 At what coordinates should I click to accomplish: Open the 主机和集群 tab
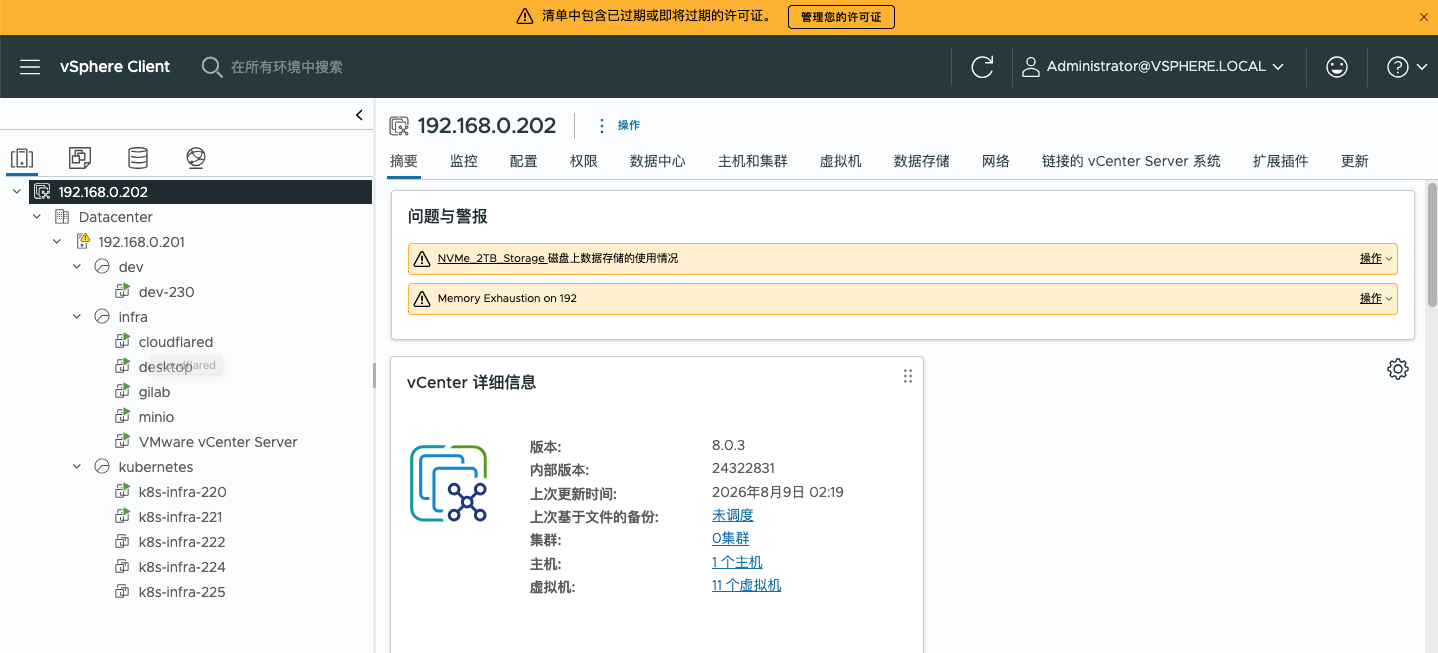(753, 161)
